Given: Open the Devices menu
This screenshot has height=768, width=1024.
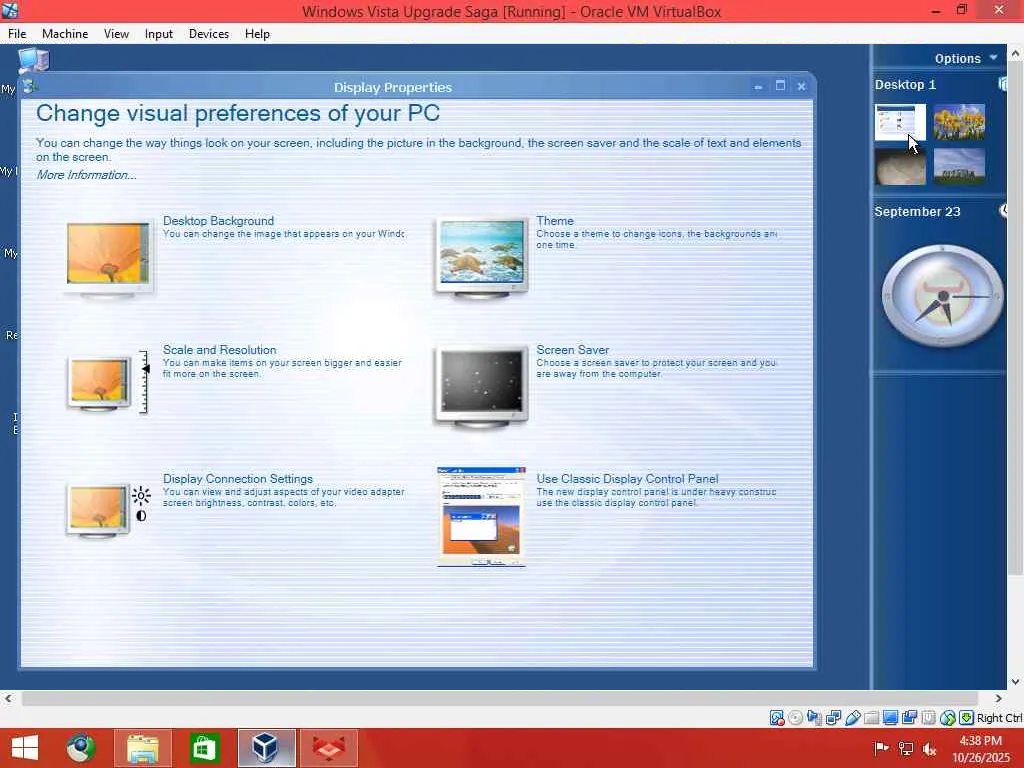Looking at the screenshot, I should click(208, 33).
